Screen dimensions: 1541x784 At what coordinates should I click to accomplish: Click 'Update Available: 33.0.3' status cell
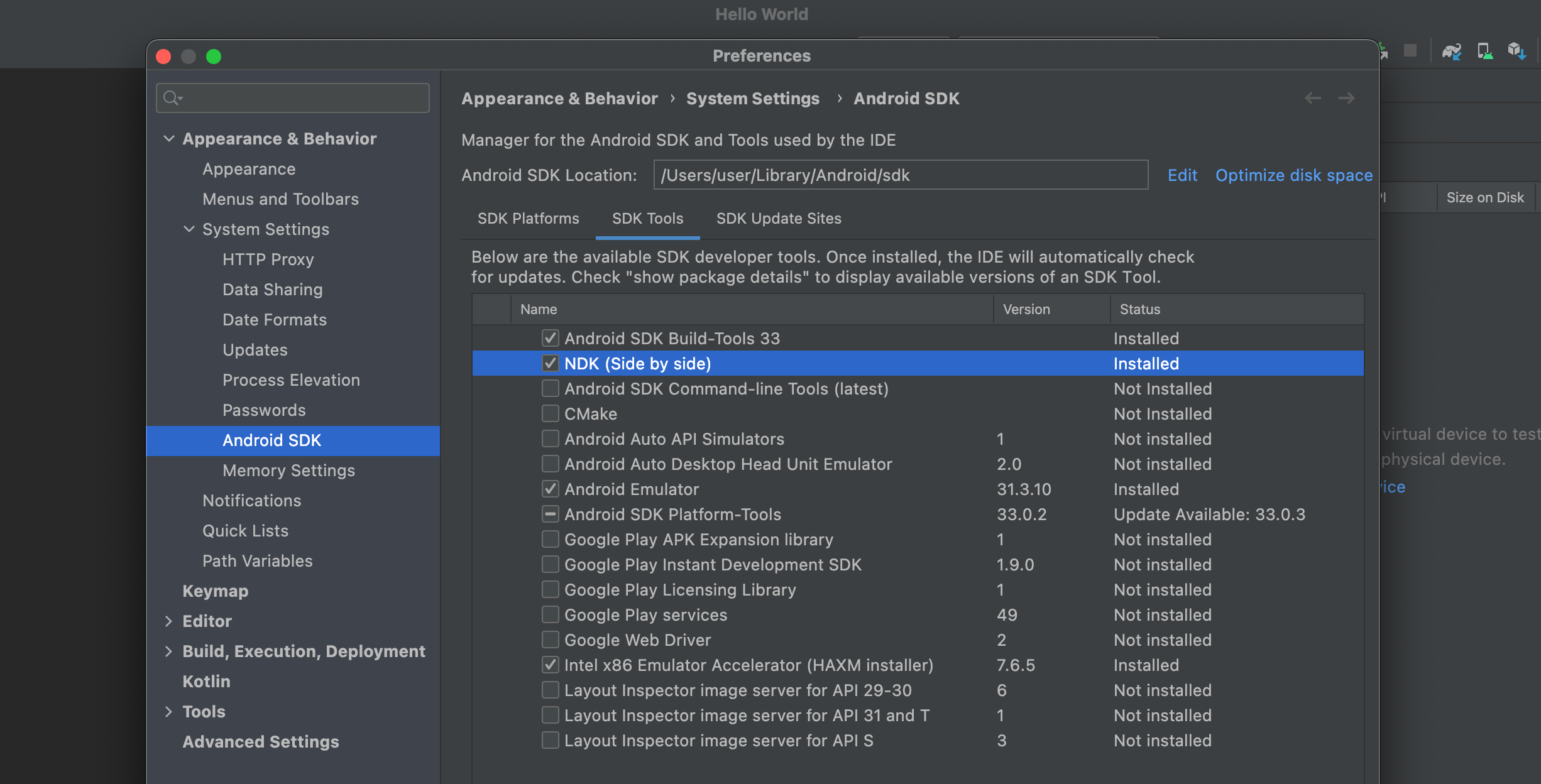click(1209, 514)
